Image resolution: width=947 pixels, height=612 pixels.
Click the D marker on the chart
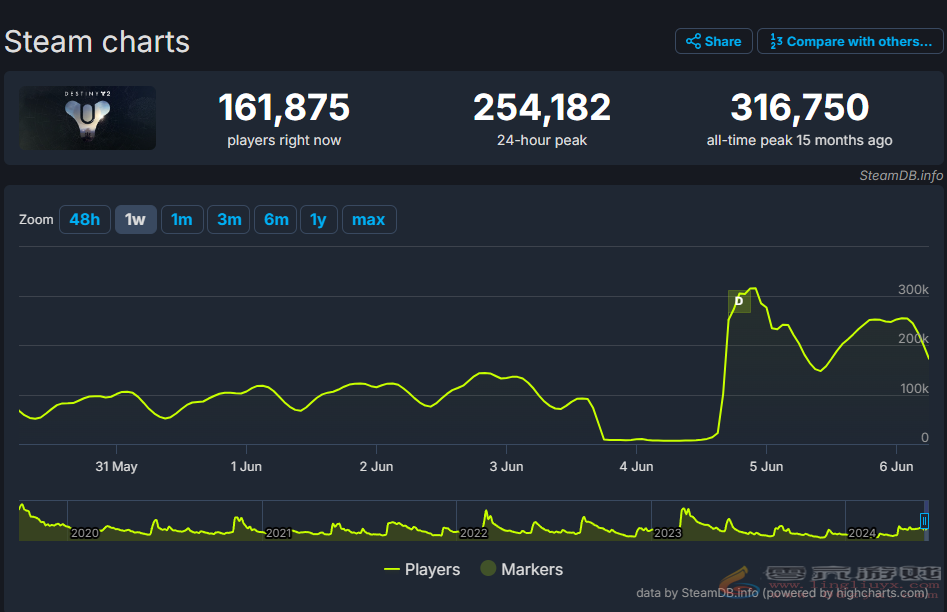pyautogui.click(x=739, y=301)
